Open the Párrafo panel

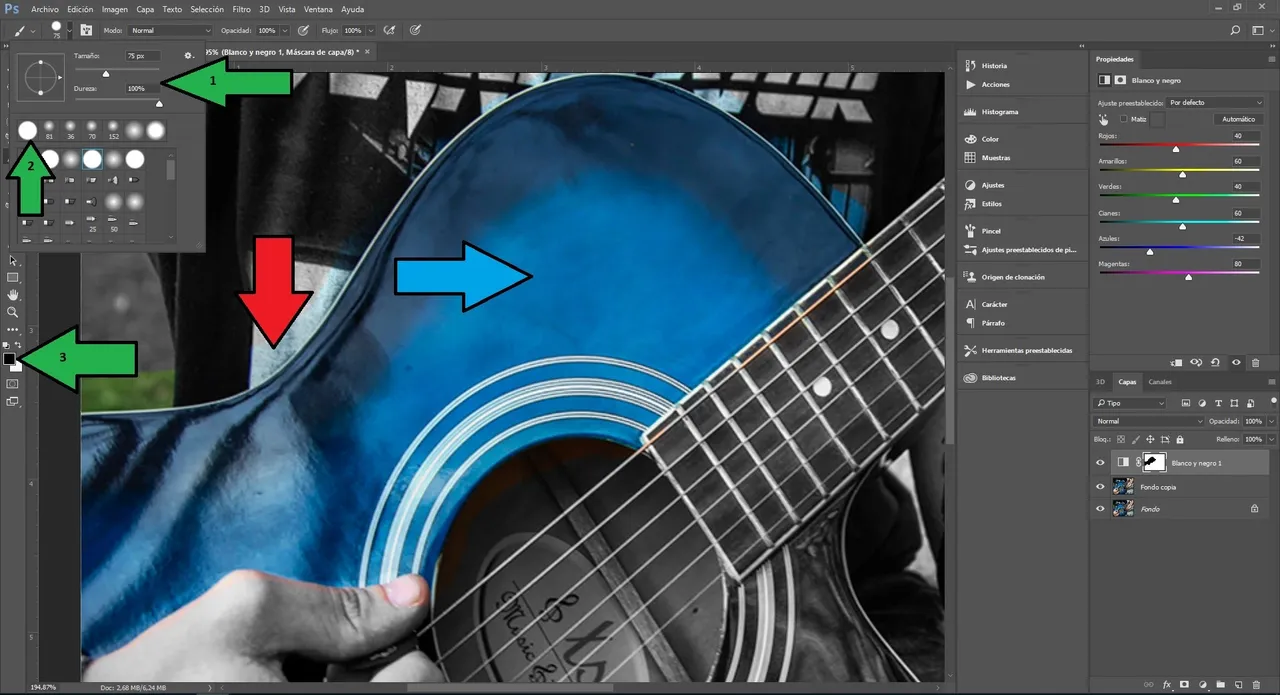click(x=985, y=323)
